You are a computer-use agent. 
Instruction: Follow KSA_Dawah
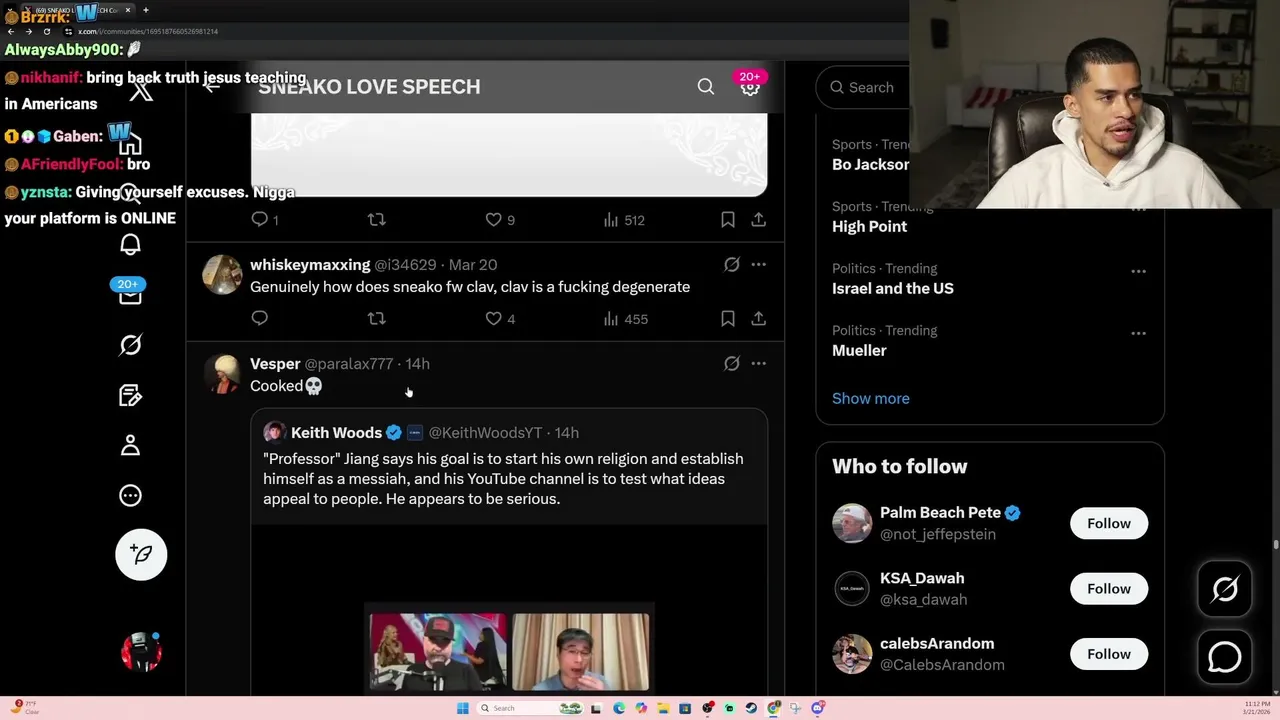(1109, 589)
